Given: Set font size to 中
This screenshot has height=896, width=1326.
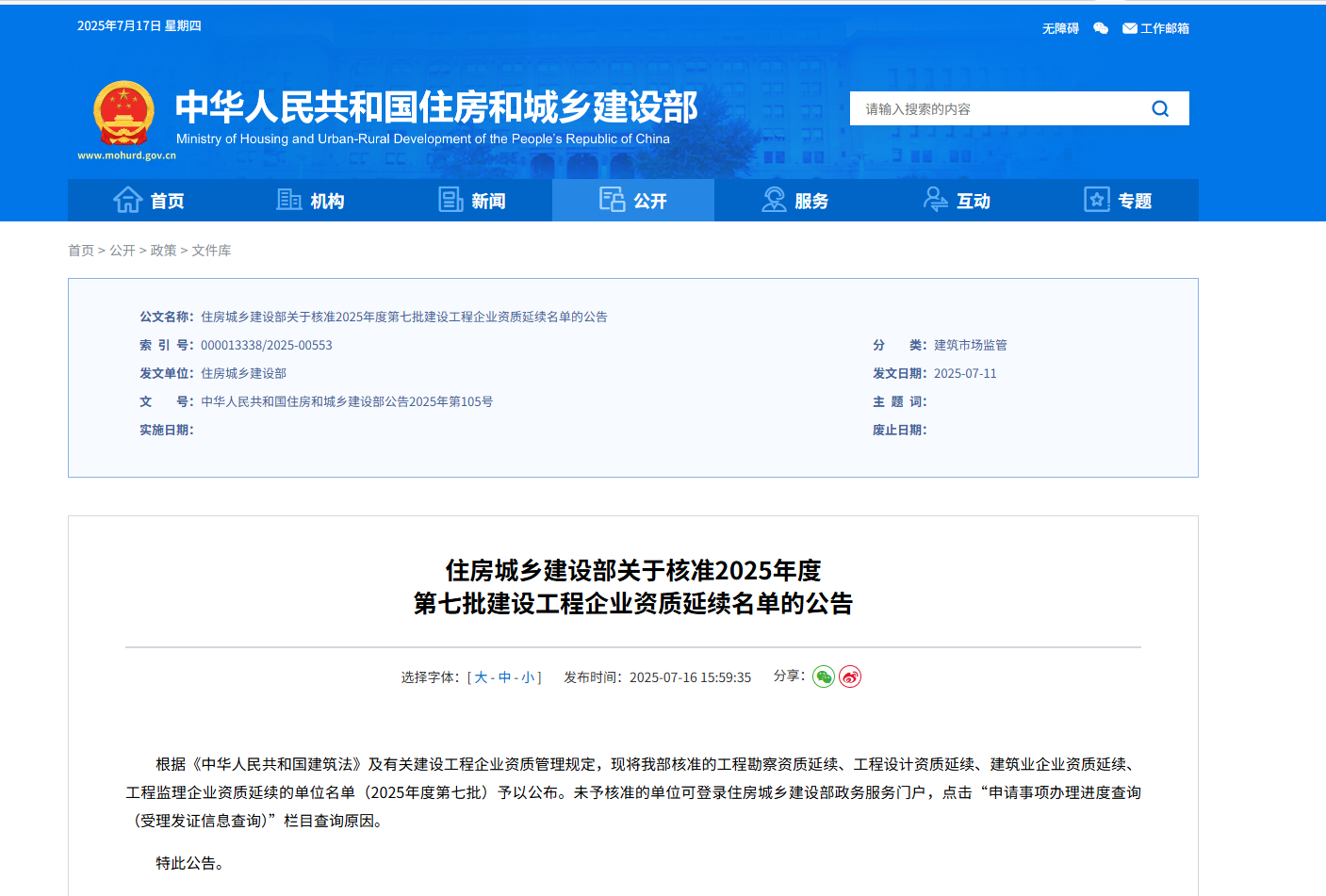Looking at the screenshot, I should point(504,677).
